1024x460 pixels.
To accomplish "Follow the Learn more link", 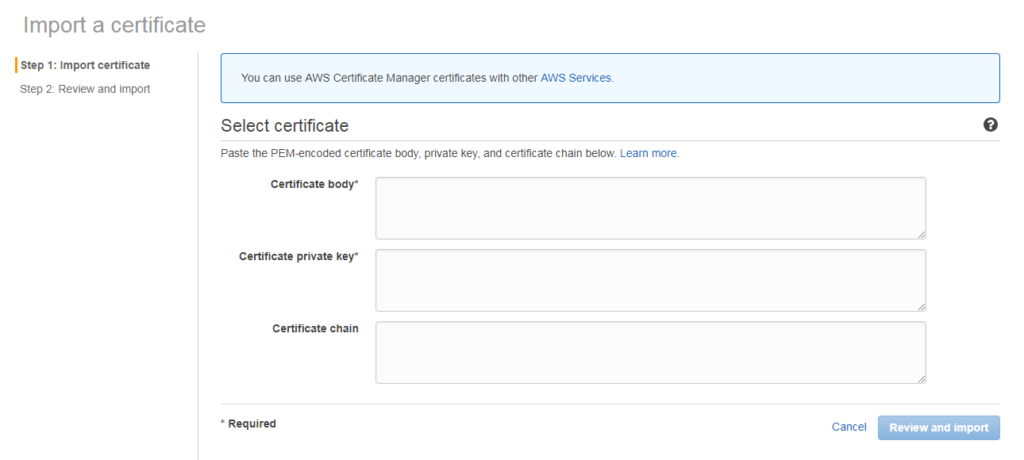I will point(648,154).
